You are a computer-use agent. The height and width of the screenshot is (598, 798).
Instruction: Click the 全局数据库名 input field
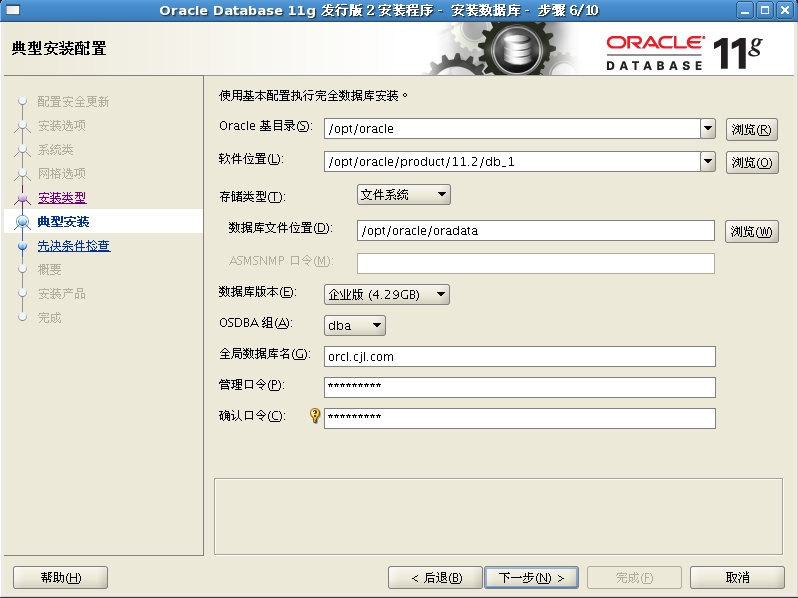520,356
